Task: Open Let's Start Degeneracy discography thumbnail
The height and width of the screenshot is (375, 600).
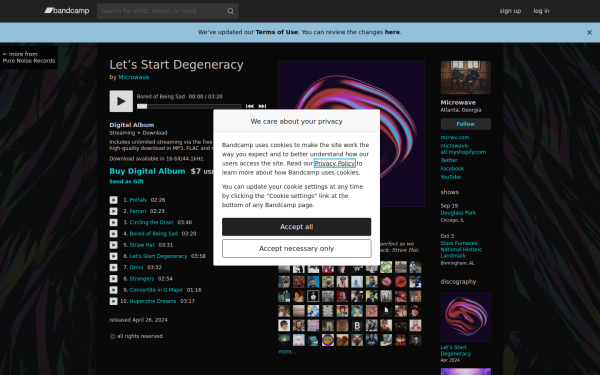Action: pos(466,317)
